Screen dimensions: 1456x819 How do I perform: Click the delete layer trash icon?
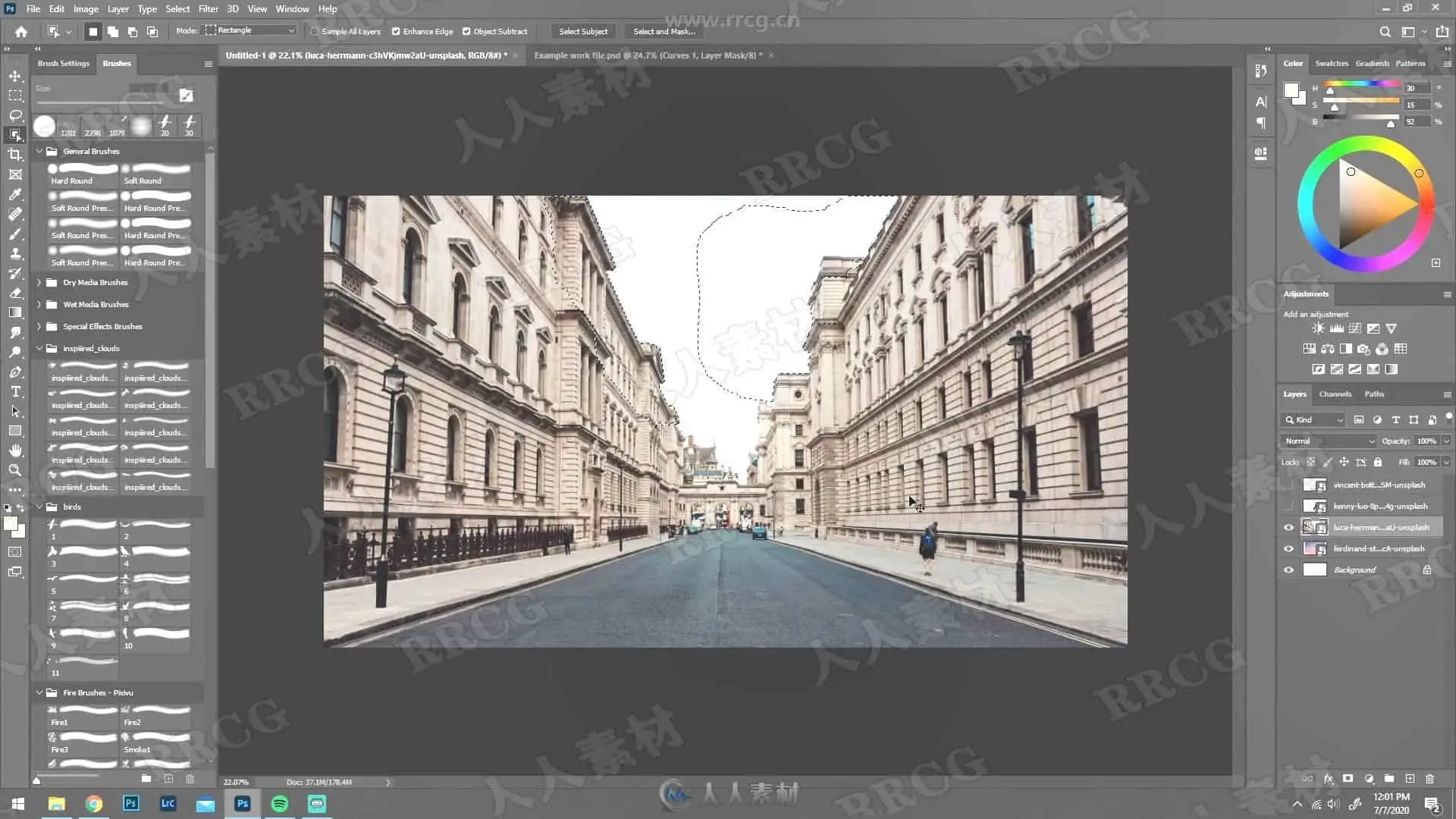1429,779
